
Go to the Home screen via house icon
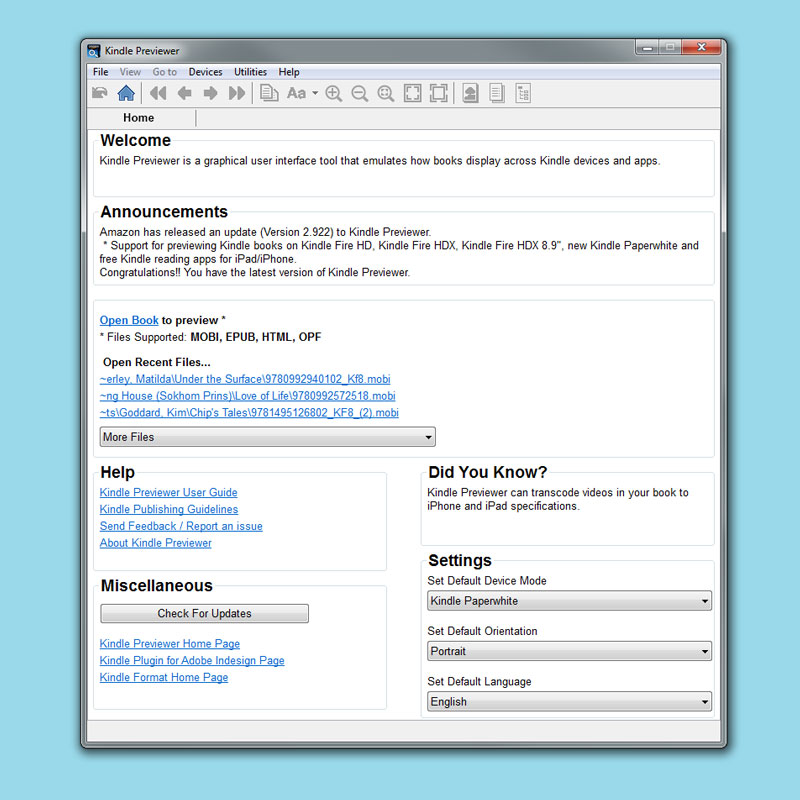point(126,93)
